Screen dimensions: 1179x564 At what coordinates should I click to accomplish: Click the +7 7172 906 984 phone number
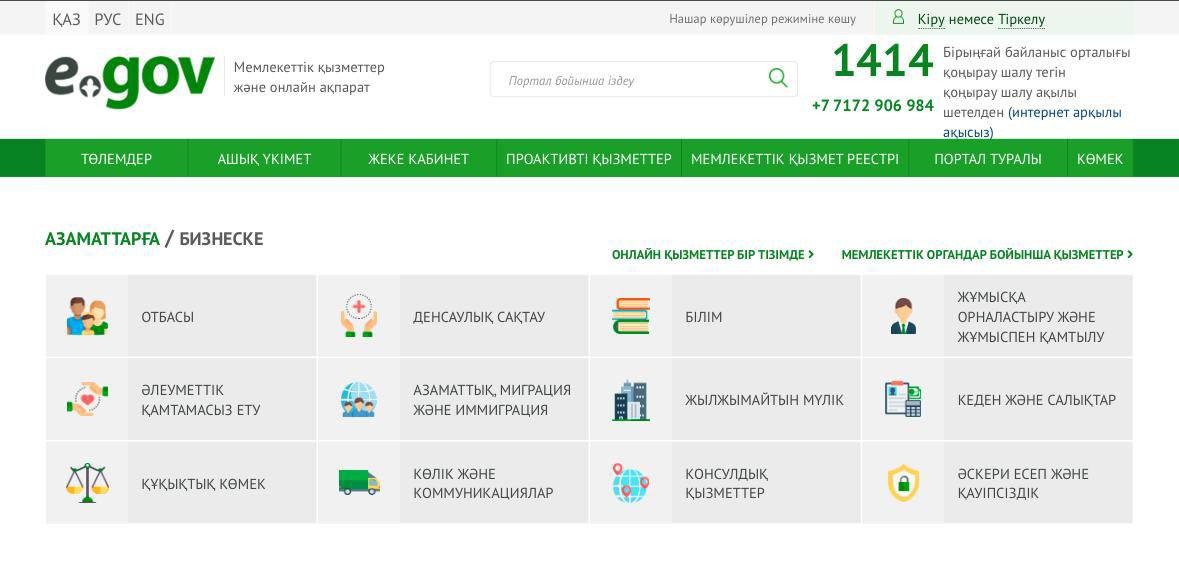click(872, 105)
